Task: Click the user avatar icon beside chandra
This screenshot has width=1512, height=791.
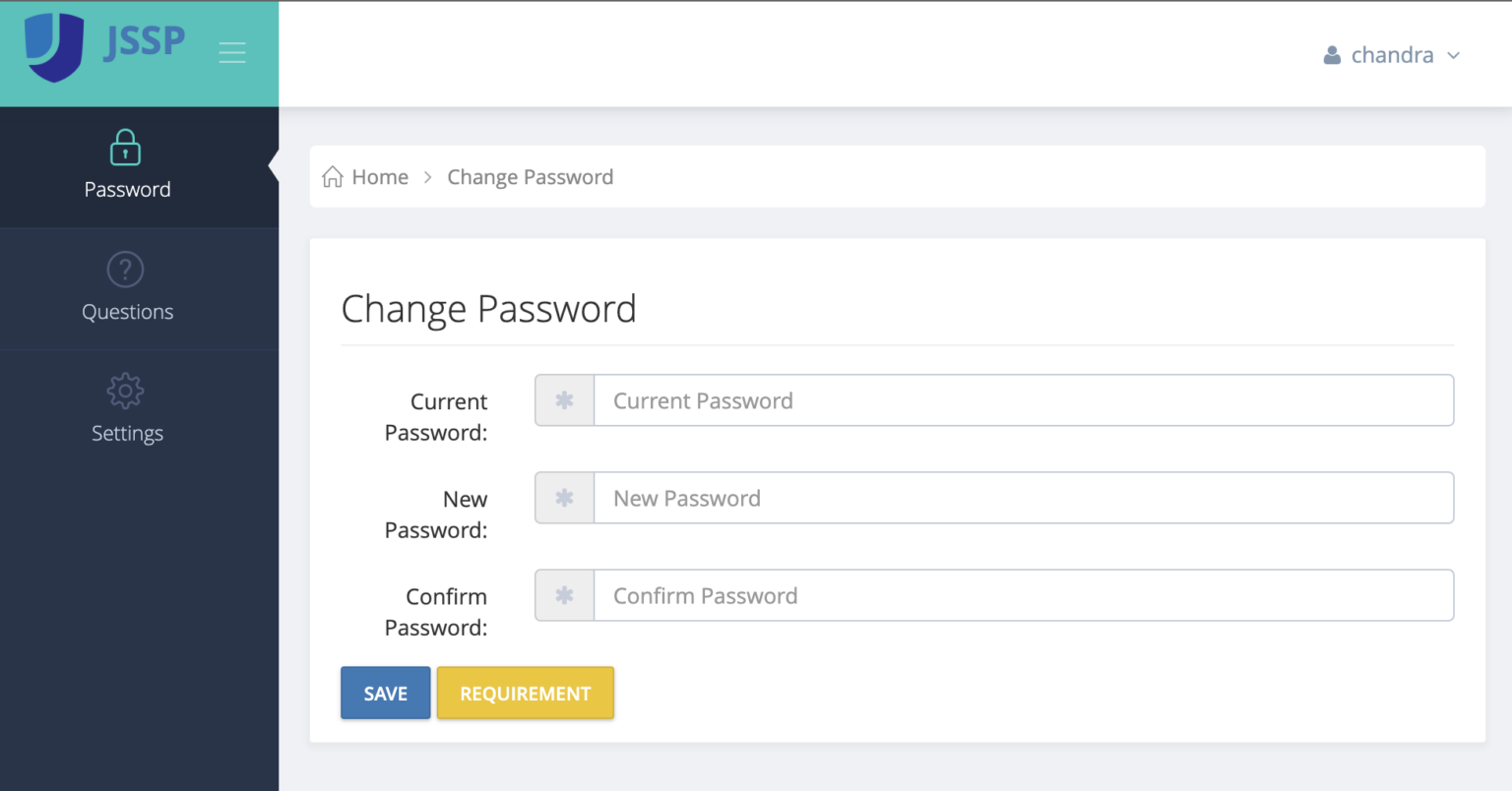Action: pos(1332,55)
